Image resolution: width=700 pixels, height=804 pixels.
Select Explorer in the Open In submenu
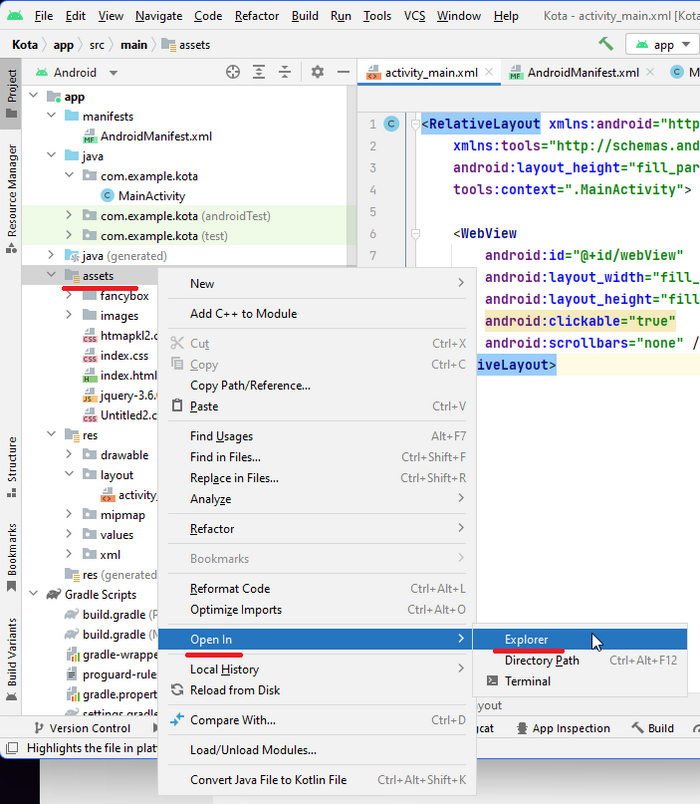point(526,640)
